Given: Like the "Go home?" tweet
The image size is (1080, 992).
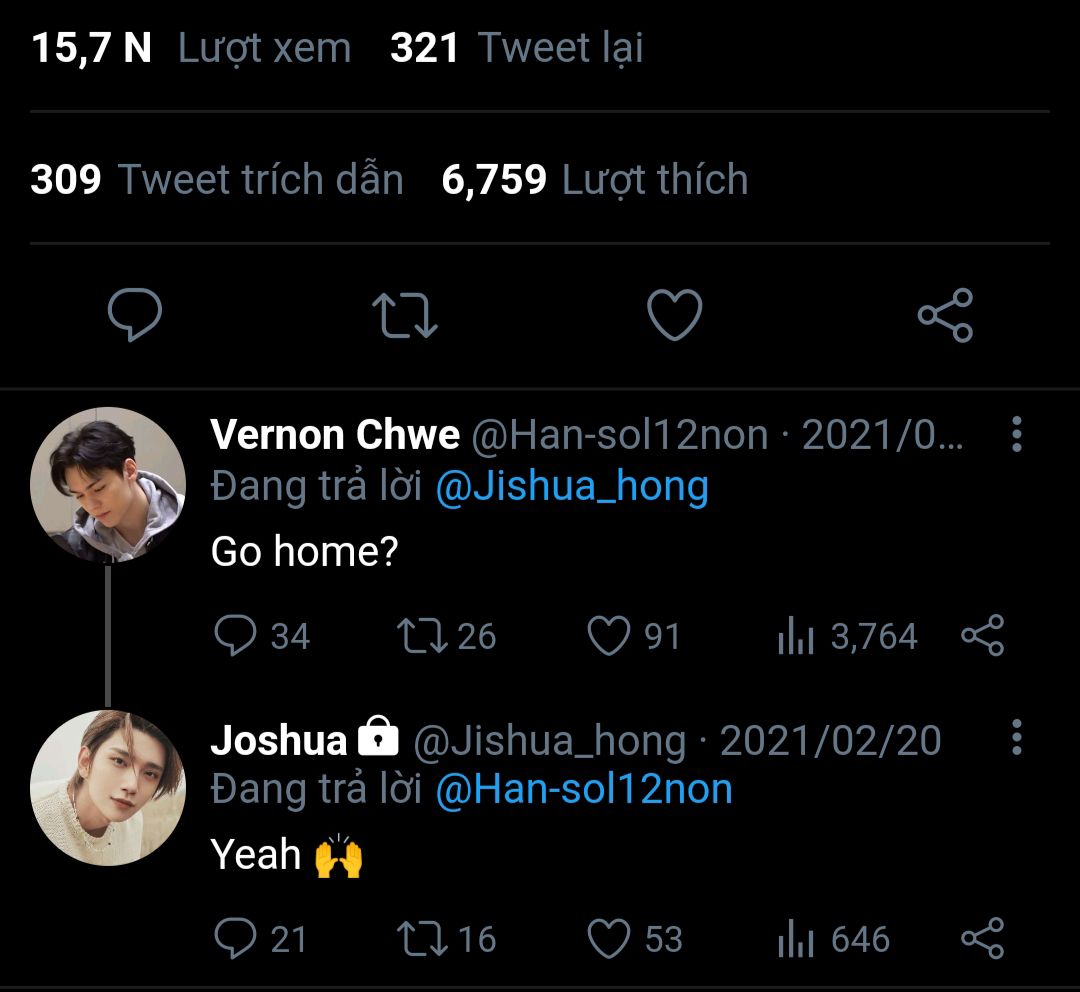Looking at the screenshot, I should pos(609,637).
